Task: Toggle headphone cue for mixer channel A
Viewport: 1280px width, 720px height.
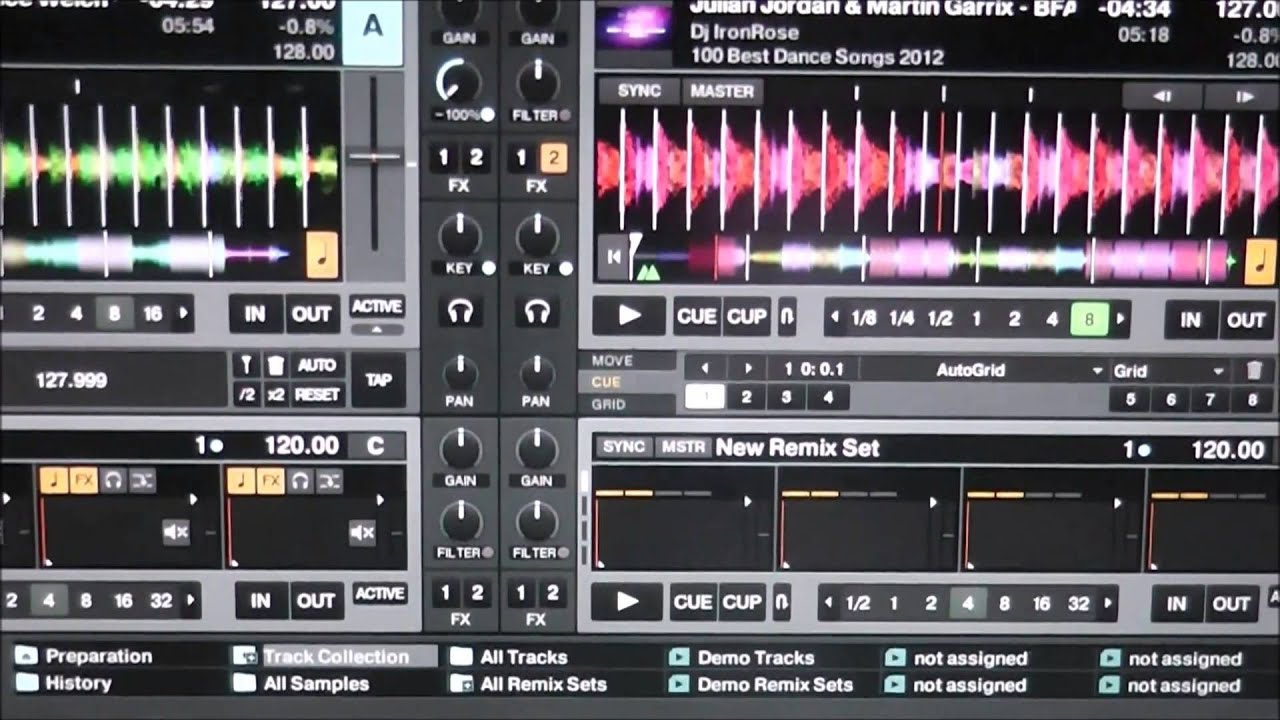Action: 460,313
